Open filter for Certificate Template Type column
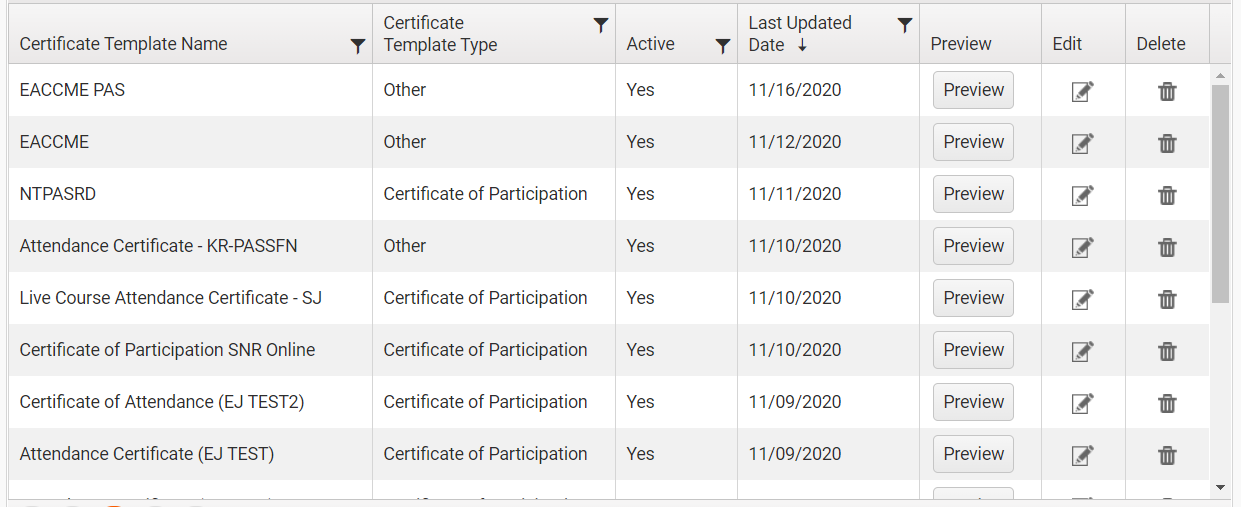Image resolution: width=1241 pixels, height=507 pixels. pyautogui.click(x=601, y=26)
